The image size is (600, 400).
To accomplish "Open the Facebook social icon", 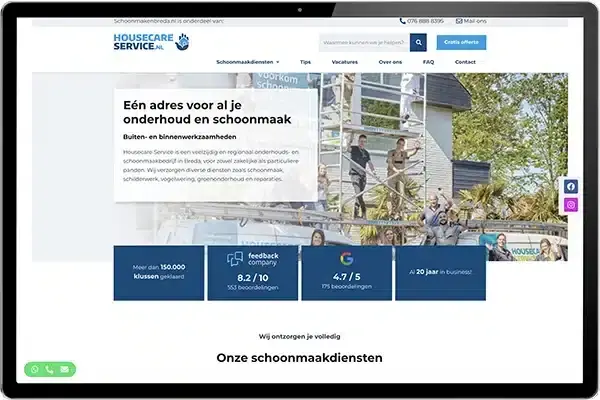I will (571, 186).
